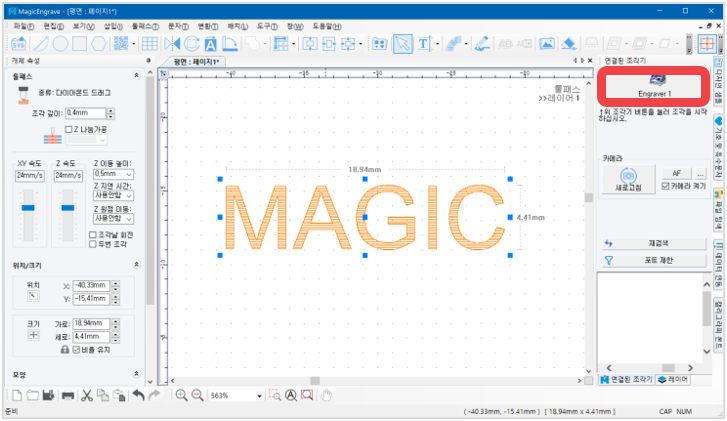Click the Rotate object icon

191,44
